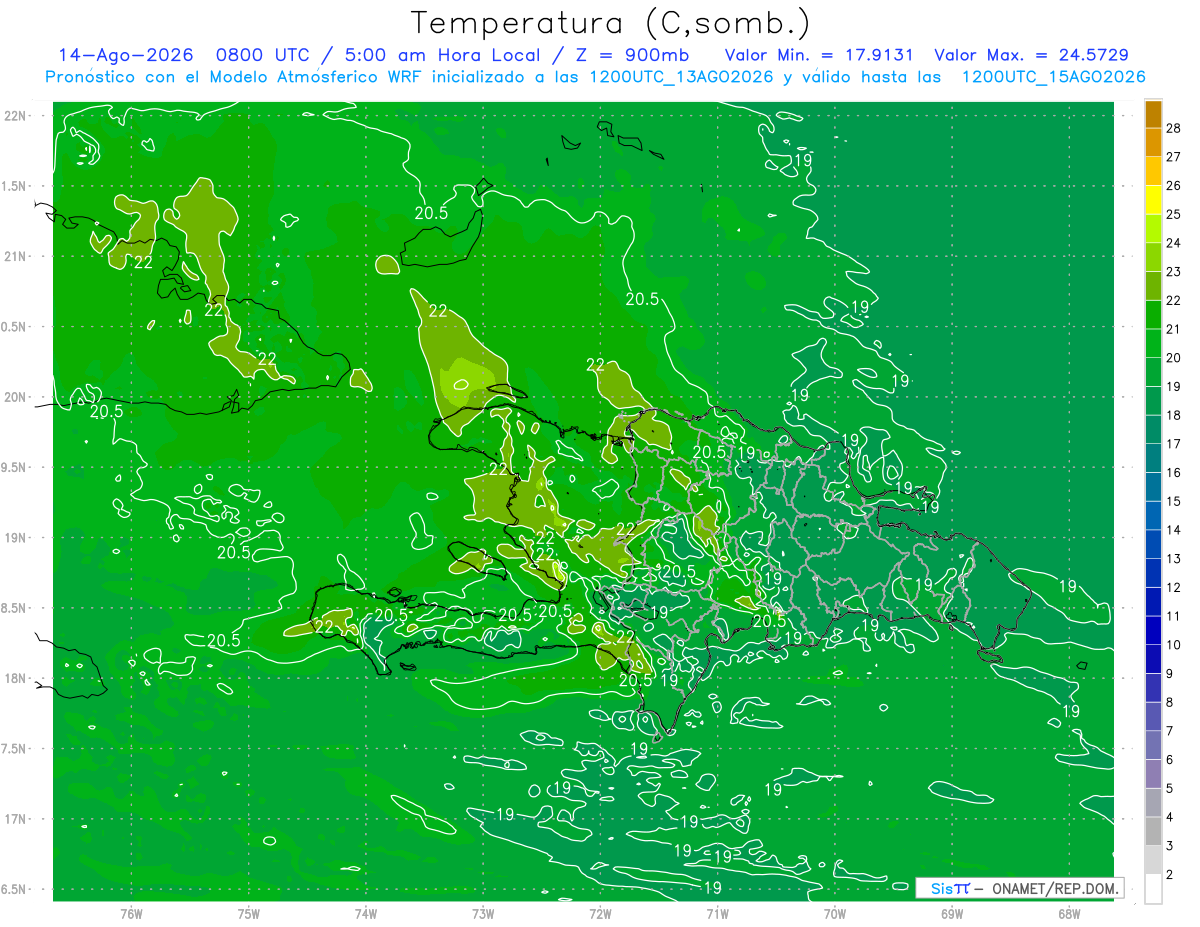Pick the orange-brown swatch between 27 and 28
1200x927 pixels.
coord(1153,142)
